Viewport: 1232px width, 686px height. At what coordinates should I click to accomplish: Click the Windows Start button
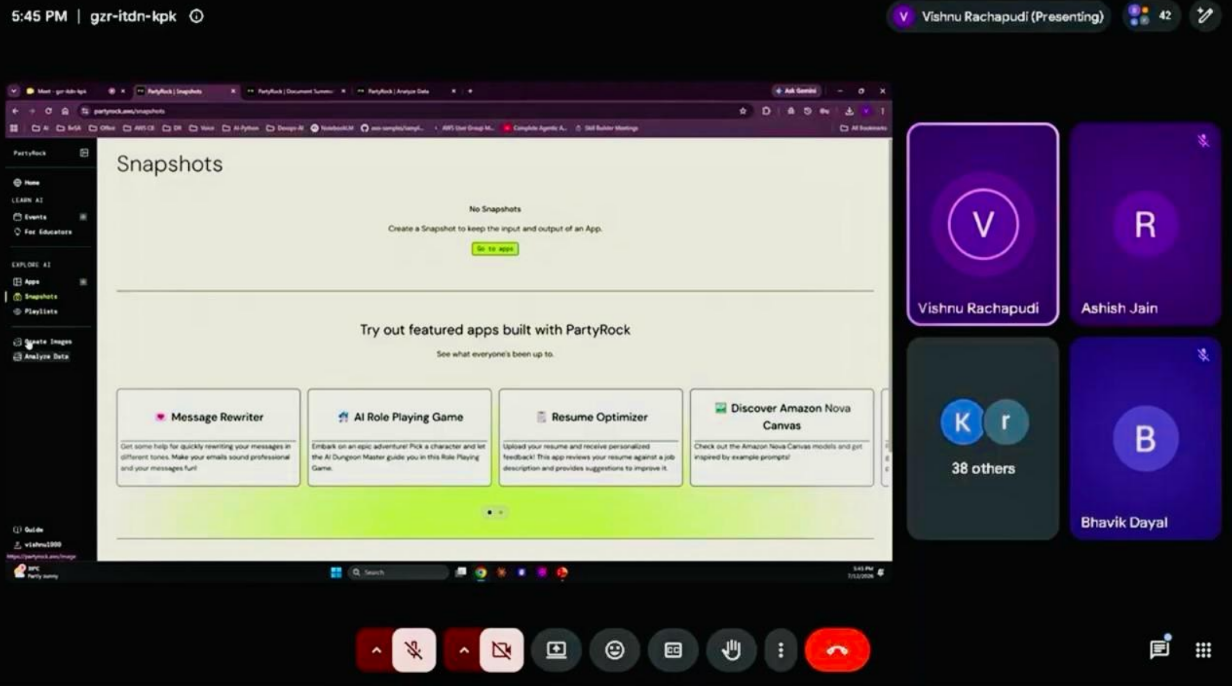click(x=336, y=573)
